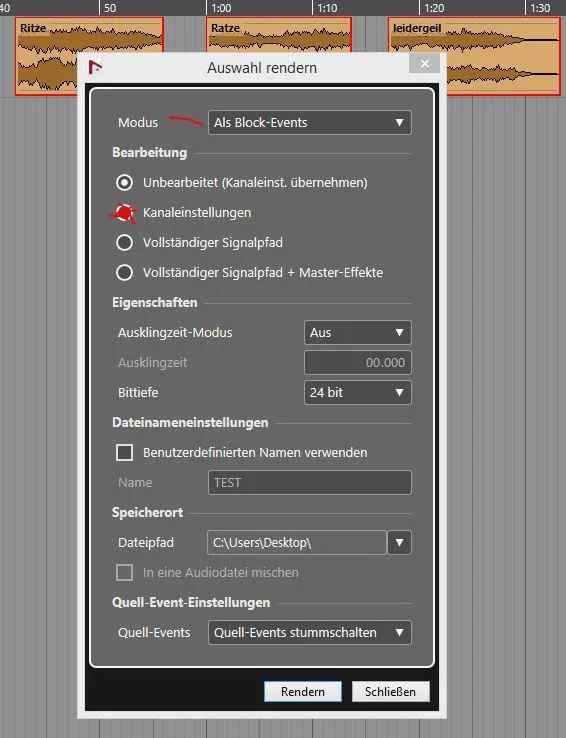Click the Quell-Event-Einstellungen heading
This screenshot has width=566, height=738.
tap(191, 602)
